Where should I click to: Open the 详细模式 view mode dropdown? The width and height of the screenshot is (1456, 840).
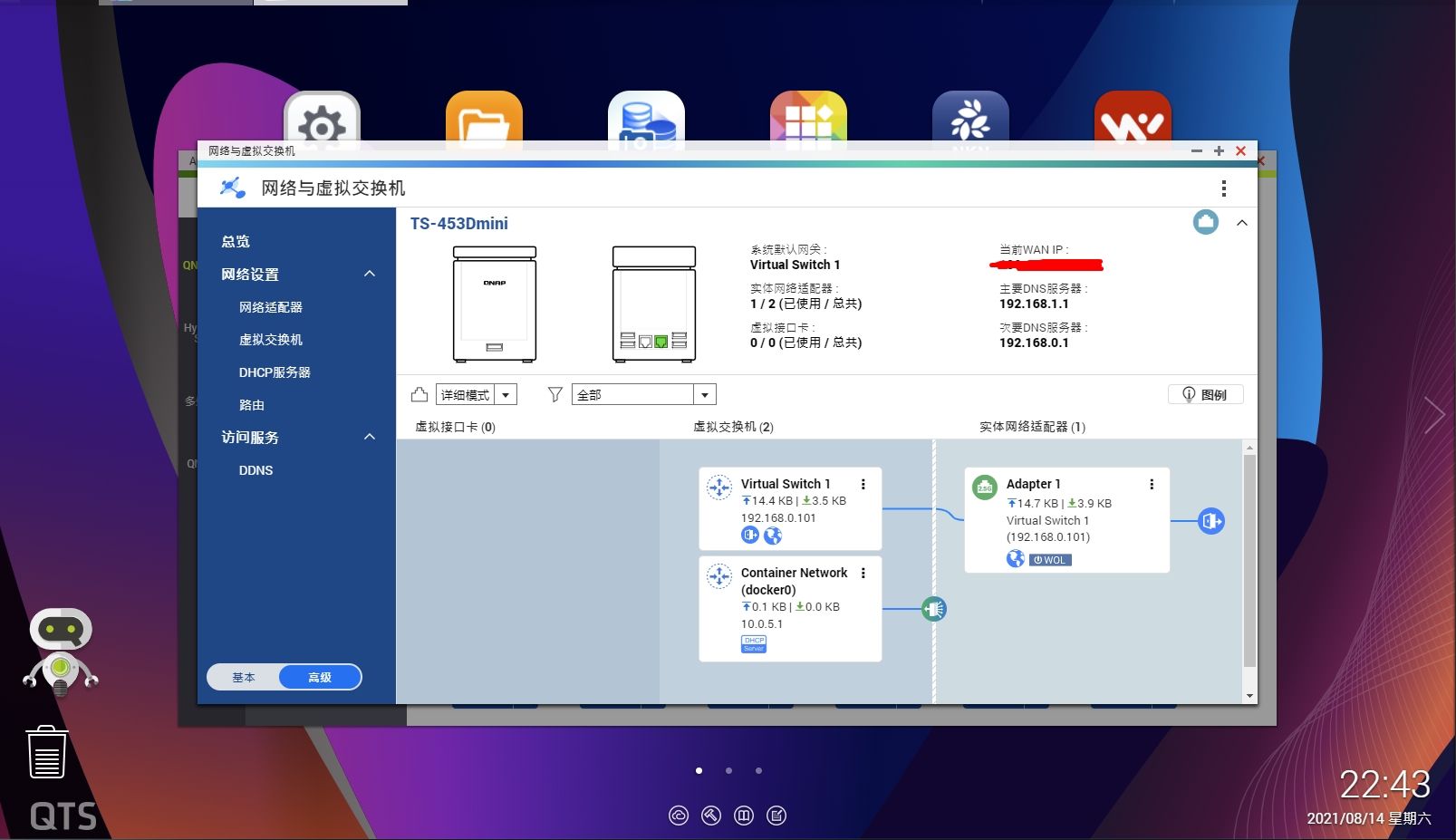point(477,394)
